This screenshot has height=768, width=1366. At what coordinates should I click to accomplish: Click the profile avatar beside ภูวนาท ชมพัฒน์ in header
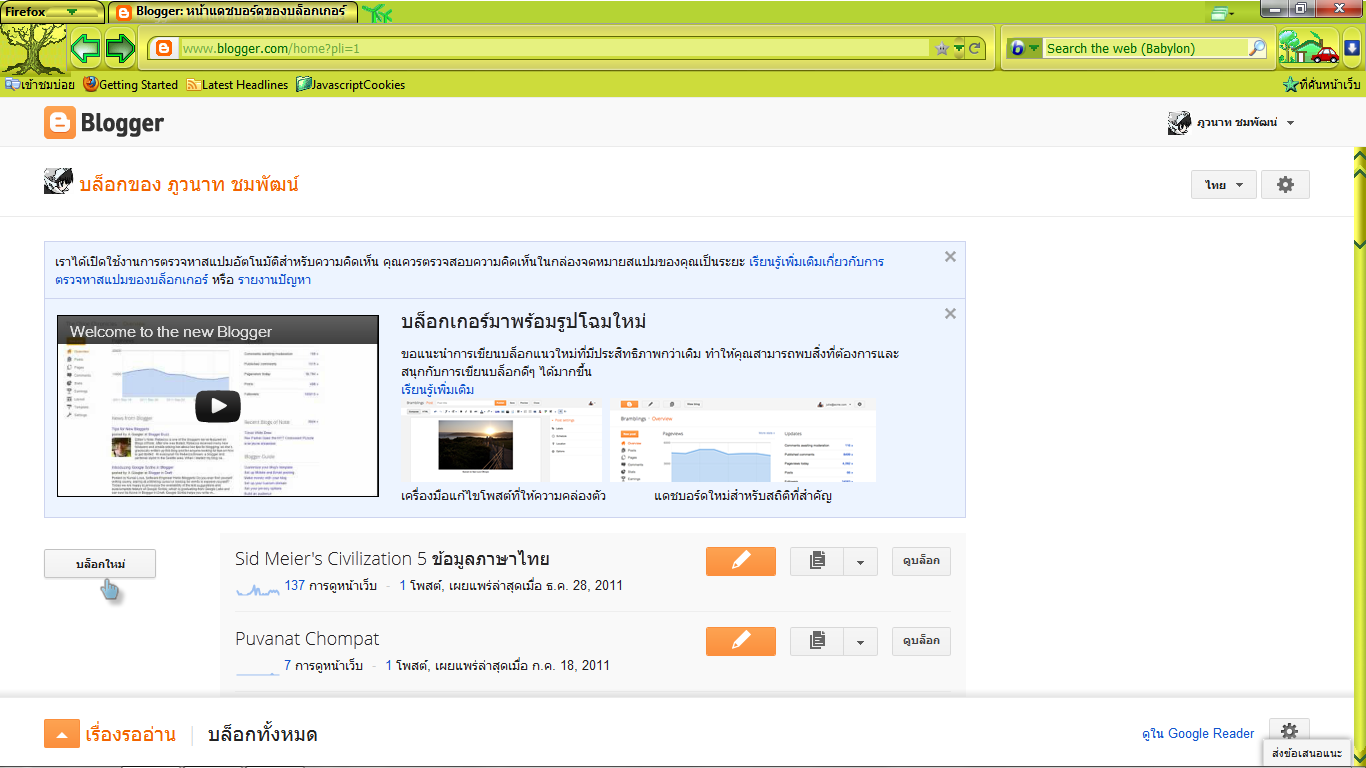(x=1179, y=123)
